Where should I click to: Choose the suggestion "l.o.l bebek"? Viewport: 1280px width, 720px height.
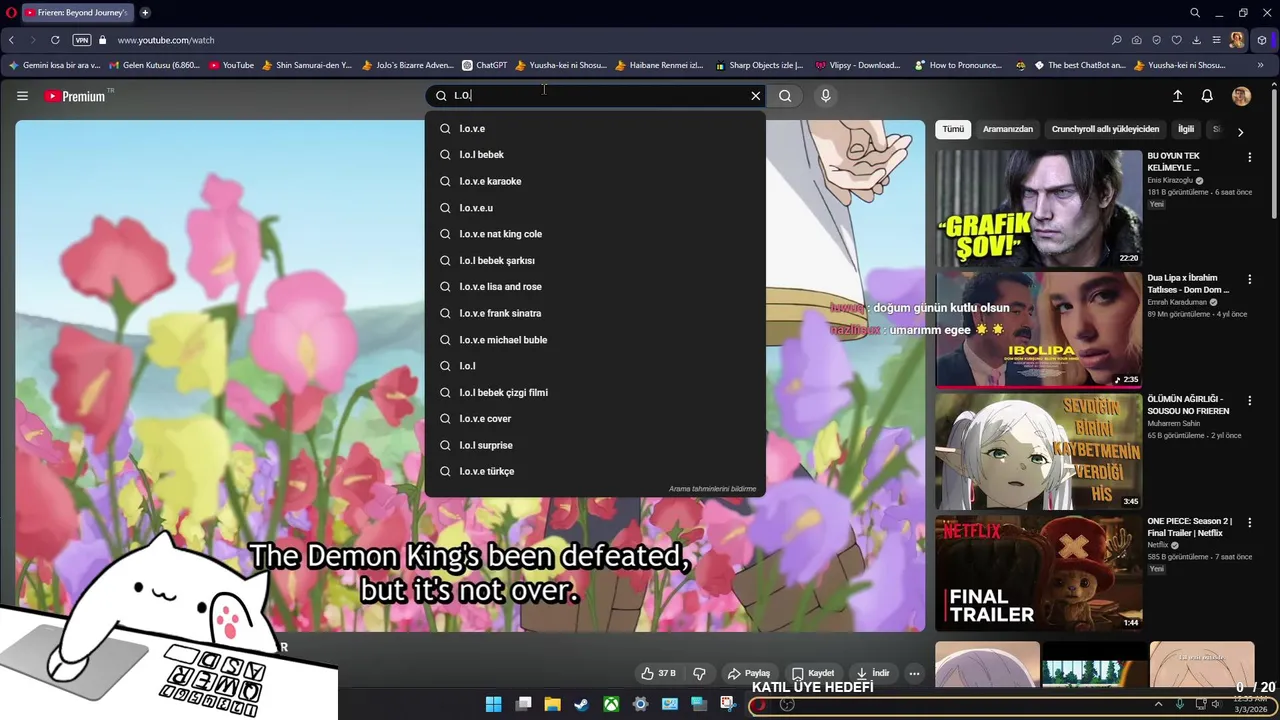click(x=595, y=155)
